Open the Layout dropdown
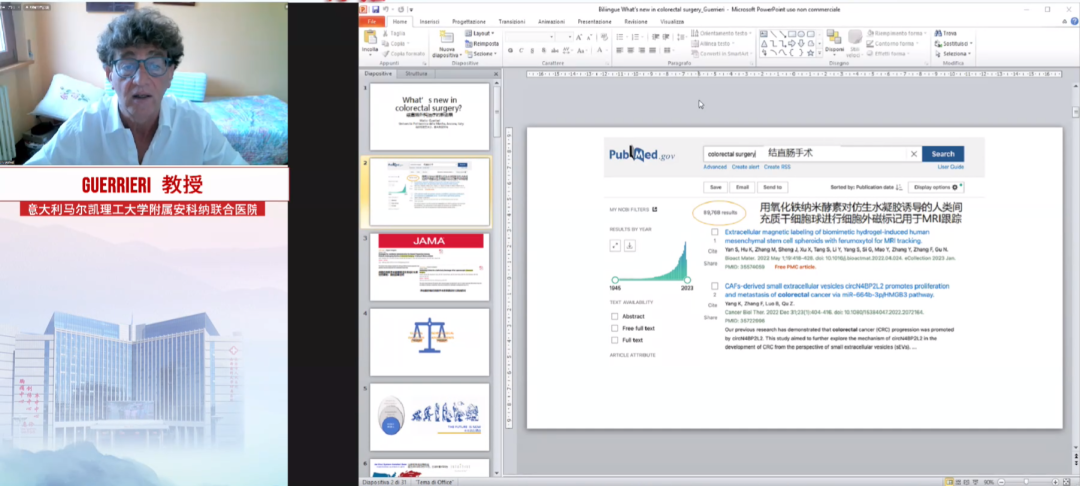The width and height of the screenshot is (1080, 486). tap(479, 33)
